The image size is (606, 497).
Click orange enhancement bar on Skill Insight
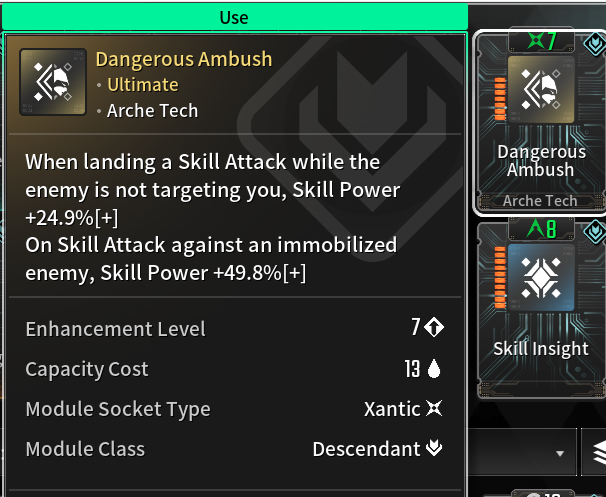point(500,277)
